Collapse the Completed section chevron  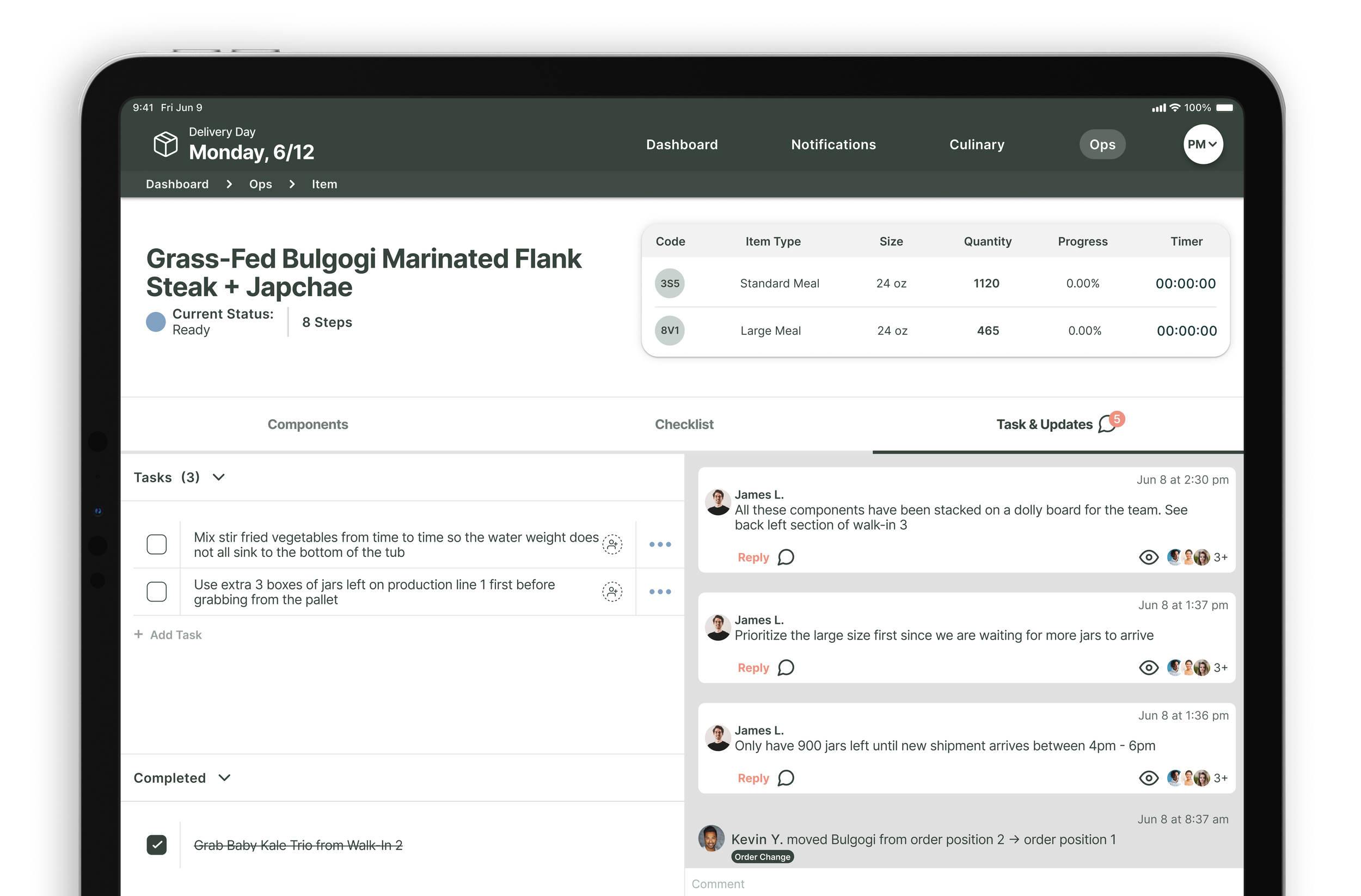tap(225, 778)
